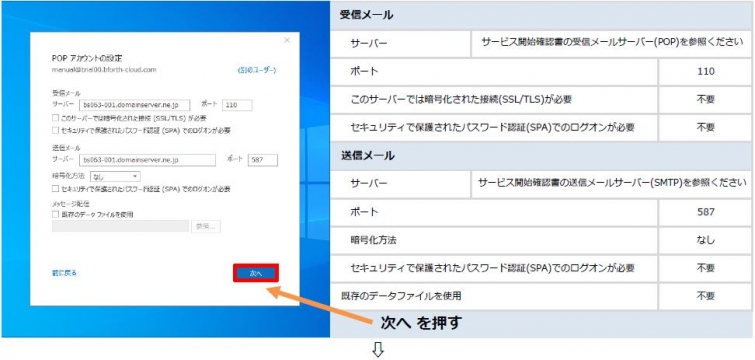
Task: Focus the incoming mail server field
Action: pos(135,105)
